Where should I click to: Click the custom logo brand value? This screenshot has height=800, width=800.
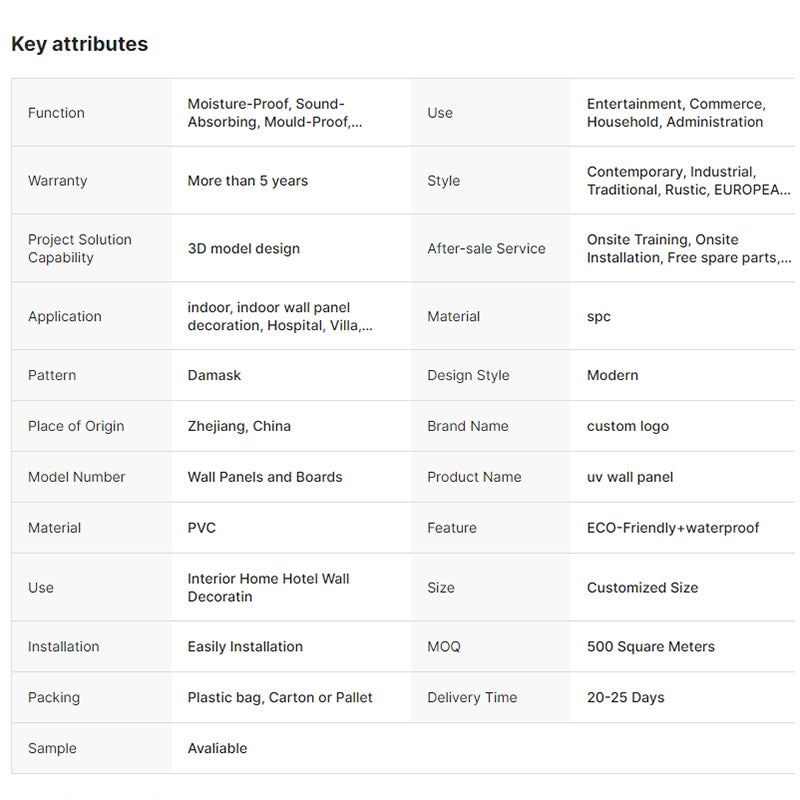tap(628, 426)
